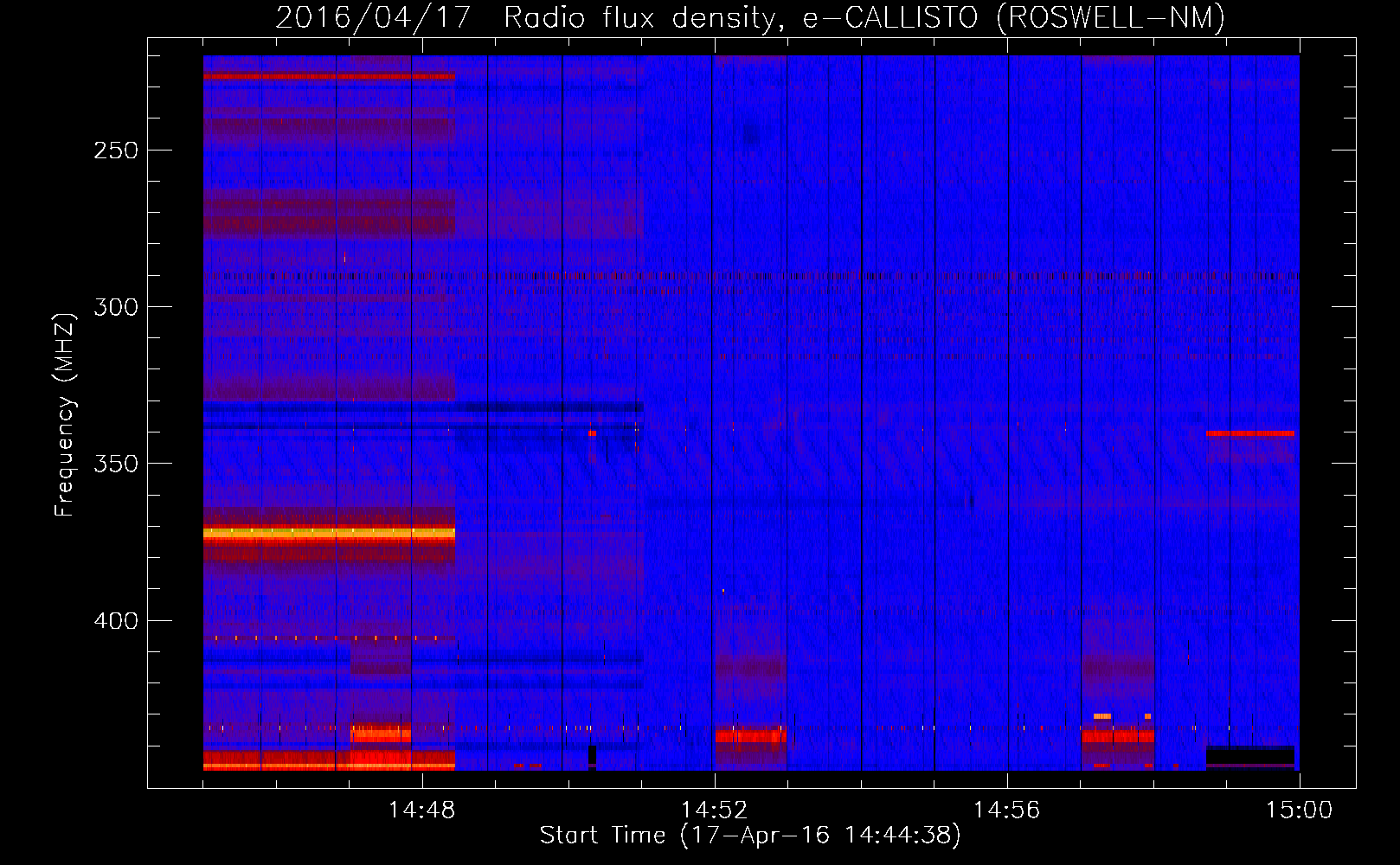Click the bright yellow emission band near 372 MHz
Screen dimensions: 1400x865
click(x=329, y=534)
